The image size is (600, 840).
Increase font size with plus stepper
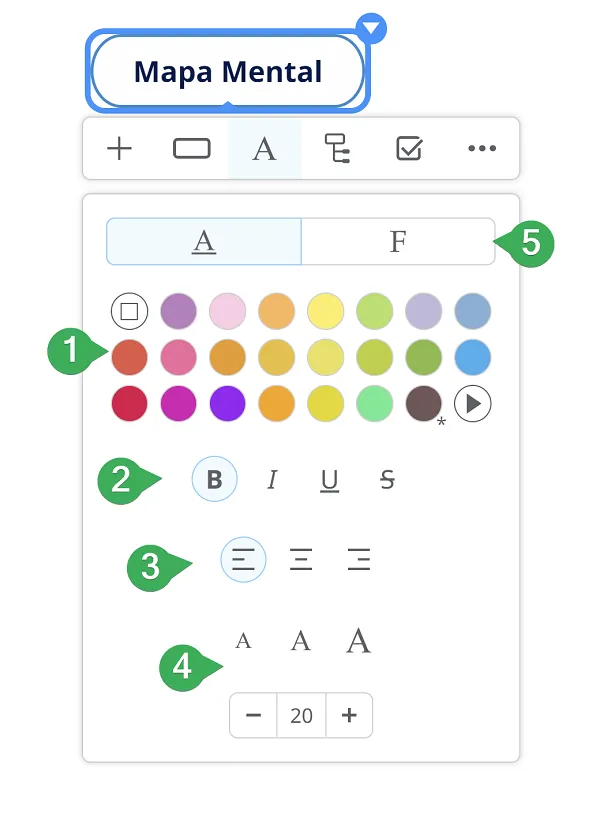tap(349, 715)
